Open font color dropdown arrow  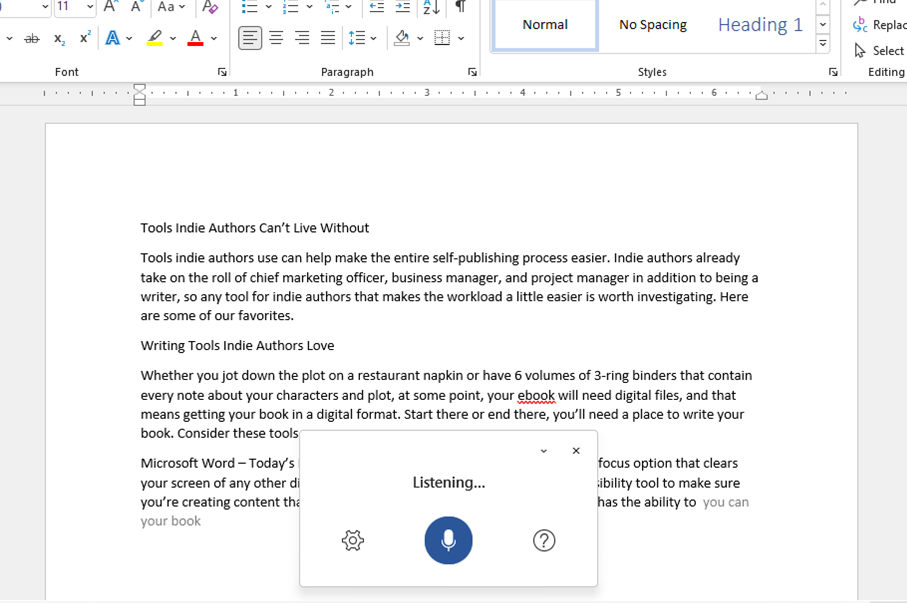pos(214,39)
